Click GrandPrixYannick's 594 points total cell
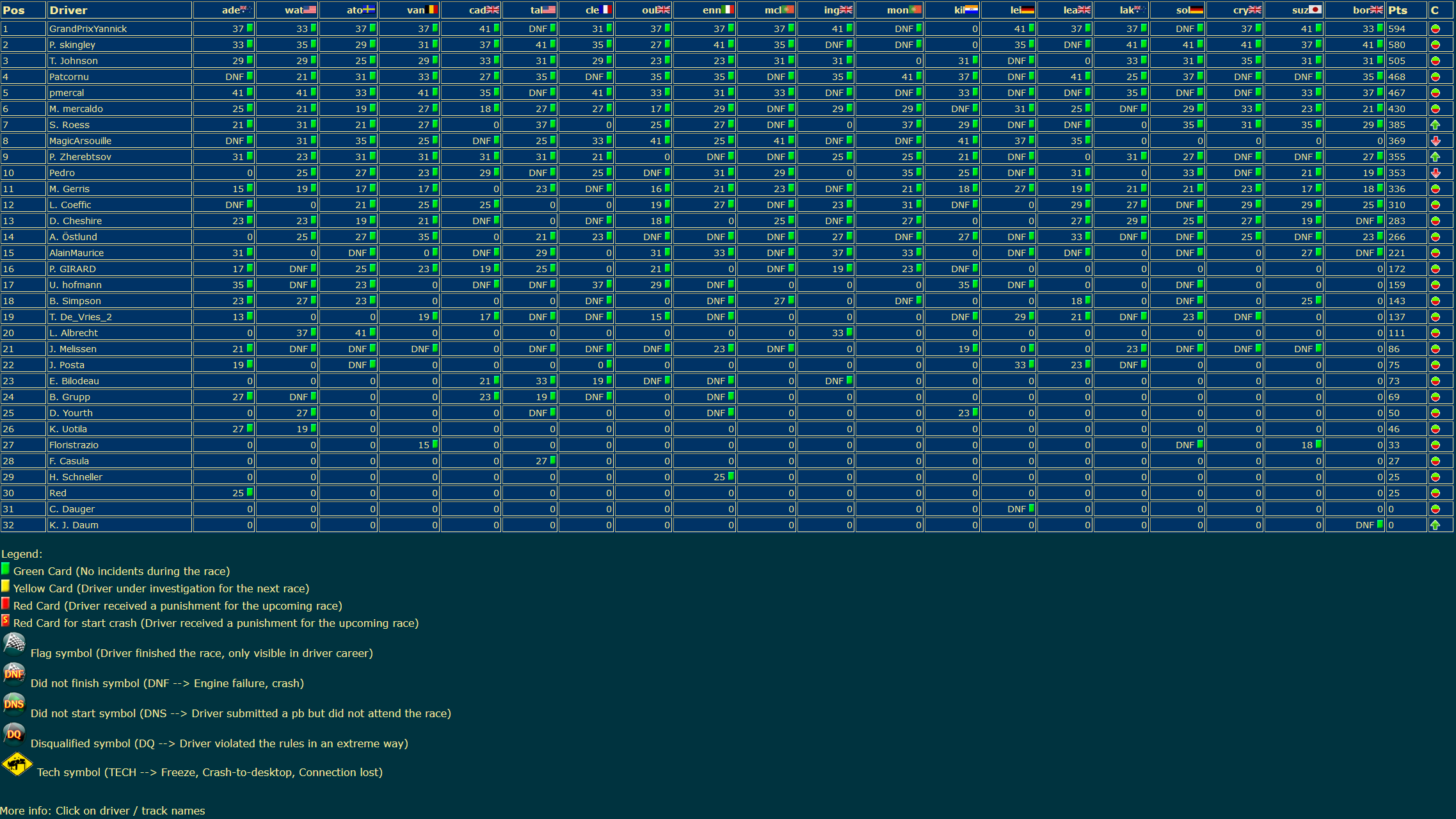 point(1397,29)
